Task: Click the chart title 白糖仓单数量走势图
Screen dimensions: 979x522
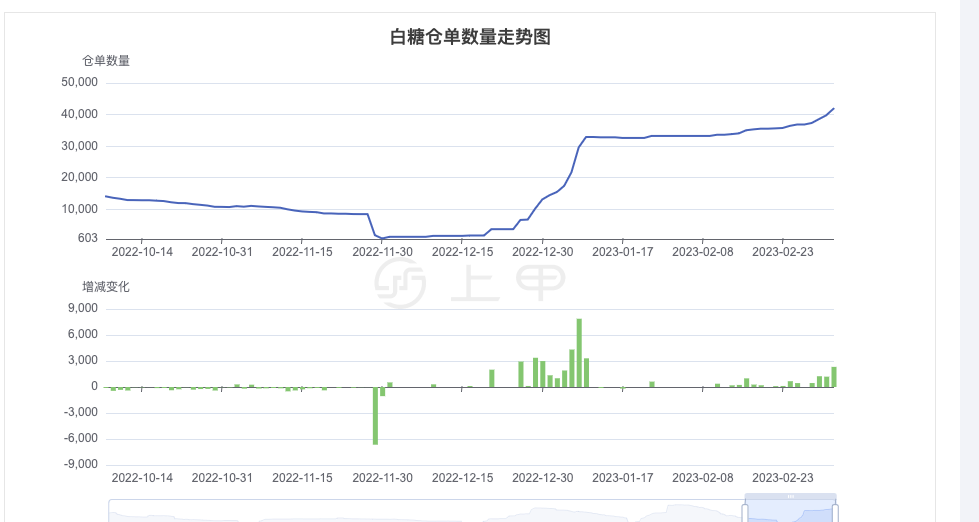Action: coord(470,38)
